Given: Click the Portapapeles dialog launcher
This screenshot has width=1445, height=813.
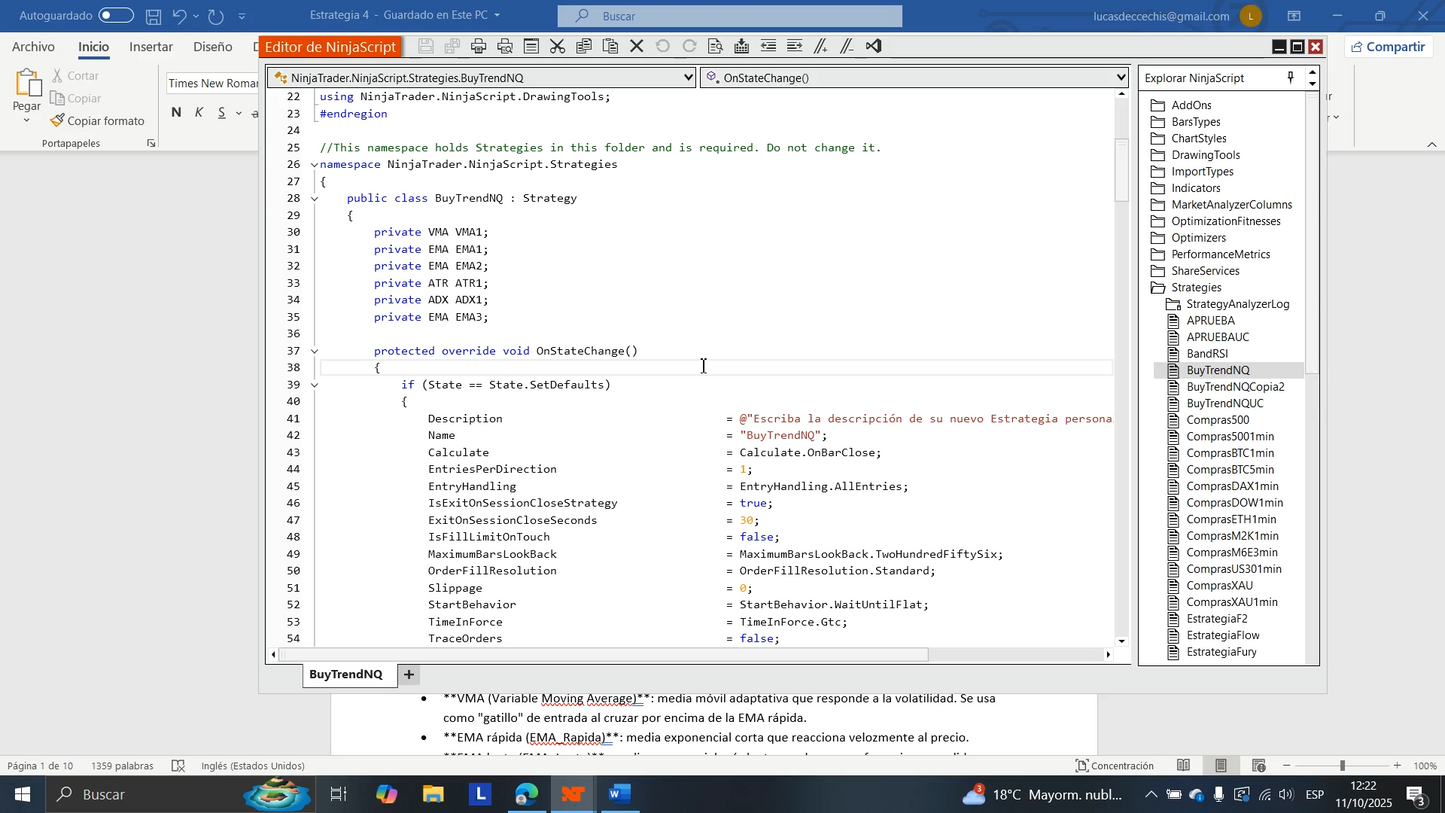Looking at the screenshot, I should [x=151, y=143].
